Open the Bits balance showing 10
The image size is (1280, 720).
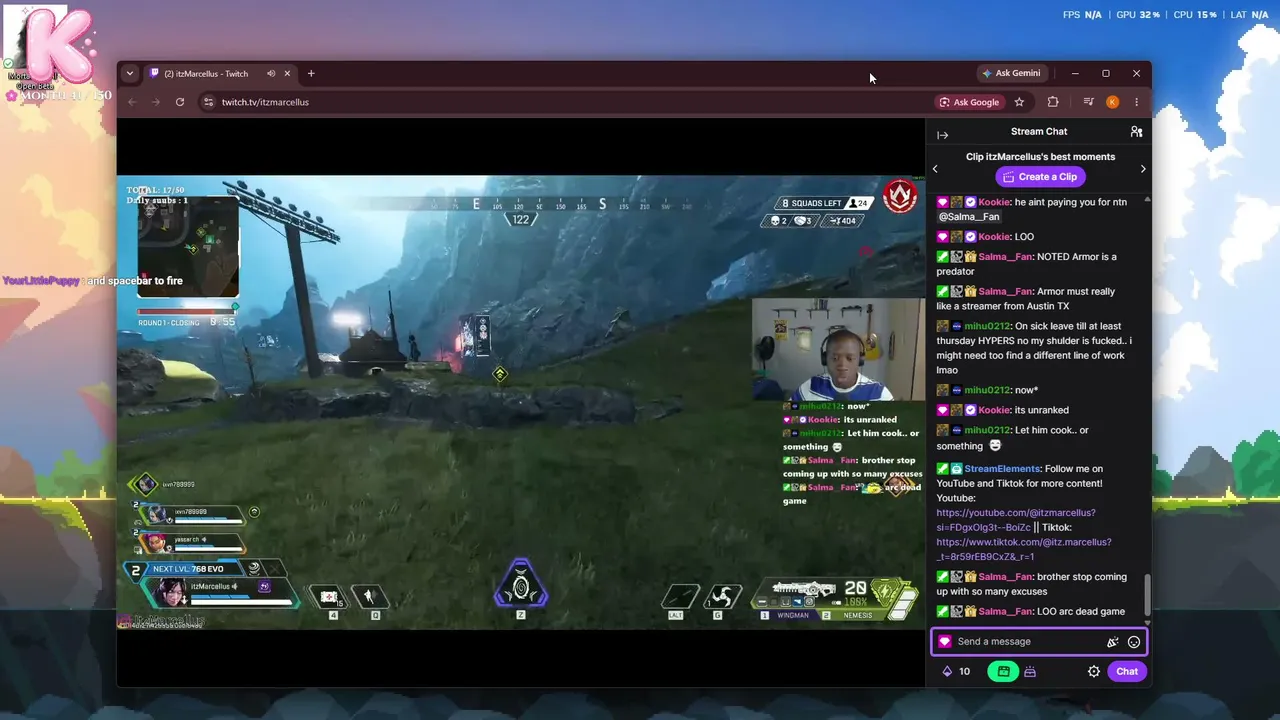click(956, 672)
